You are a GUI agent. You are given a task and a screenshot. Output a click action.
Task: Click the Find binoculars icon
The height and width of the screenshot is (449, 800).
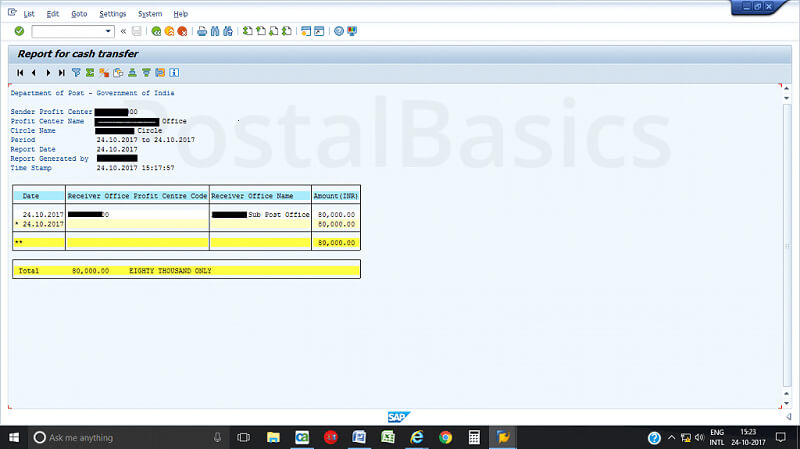click(x=215, y=31)
